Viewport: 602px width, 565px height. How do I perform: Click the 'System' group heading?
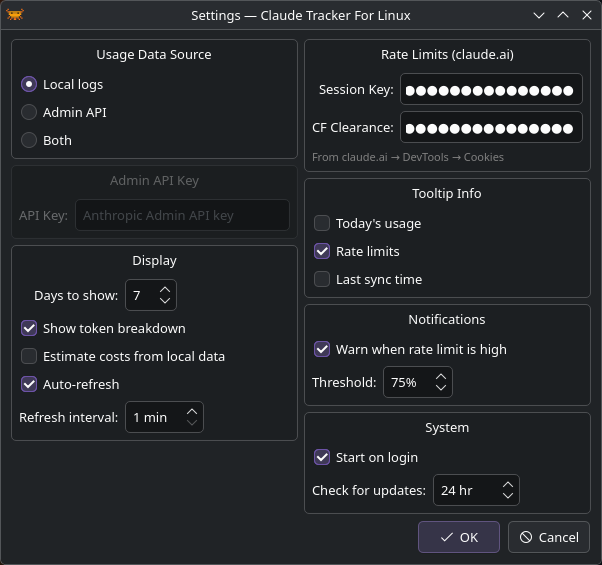tap(447, 428)
